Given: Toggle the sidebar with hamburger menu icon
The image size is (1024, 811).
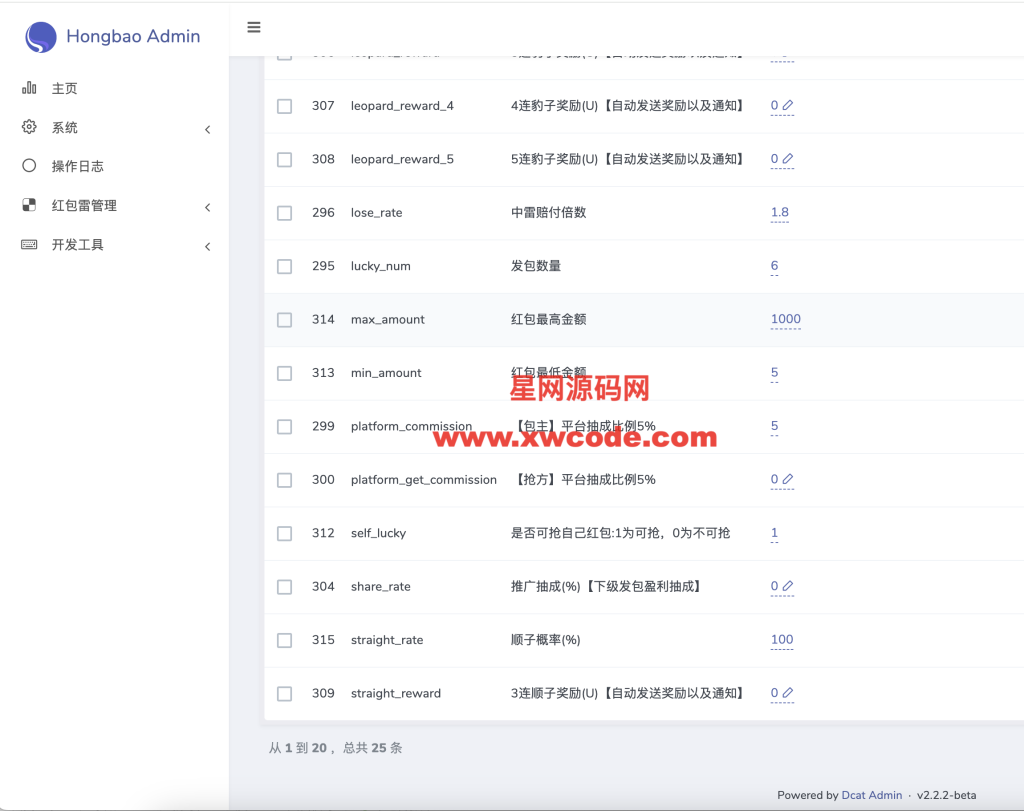Looking at the screenshot, I should pyautogui.click(x=254, y=27).
